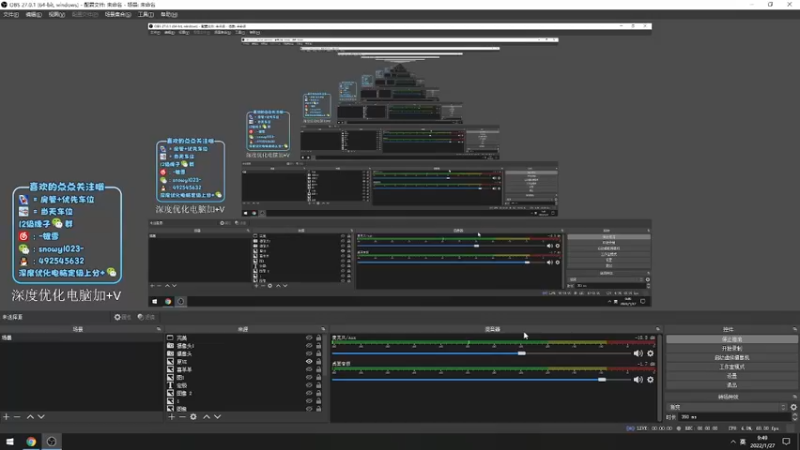Open the 编辑 Edit menu
800x450 pixels.
pyautogui.click(x=34, y=15)
